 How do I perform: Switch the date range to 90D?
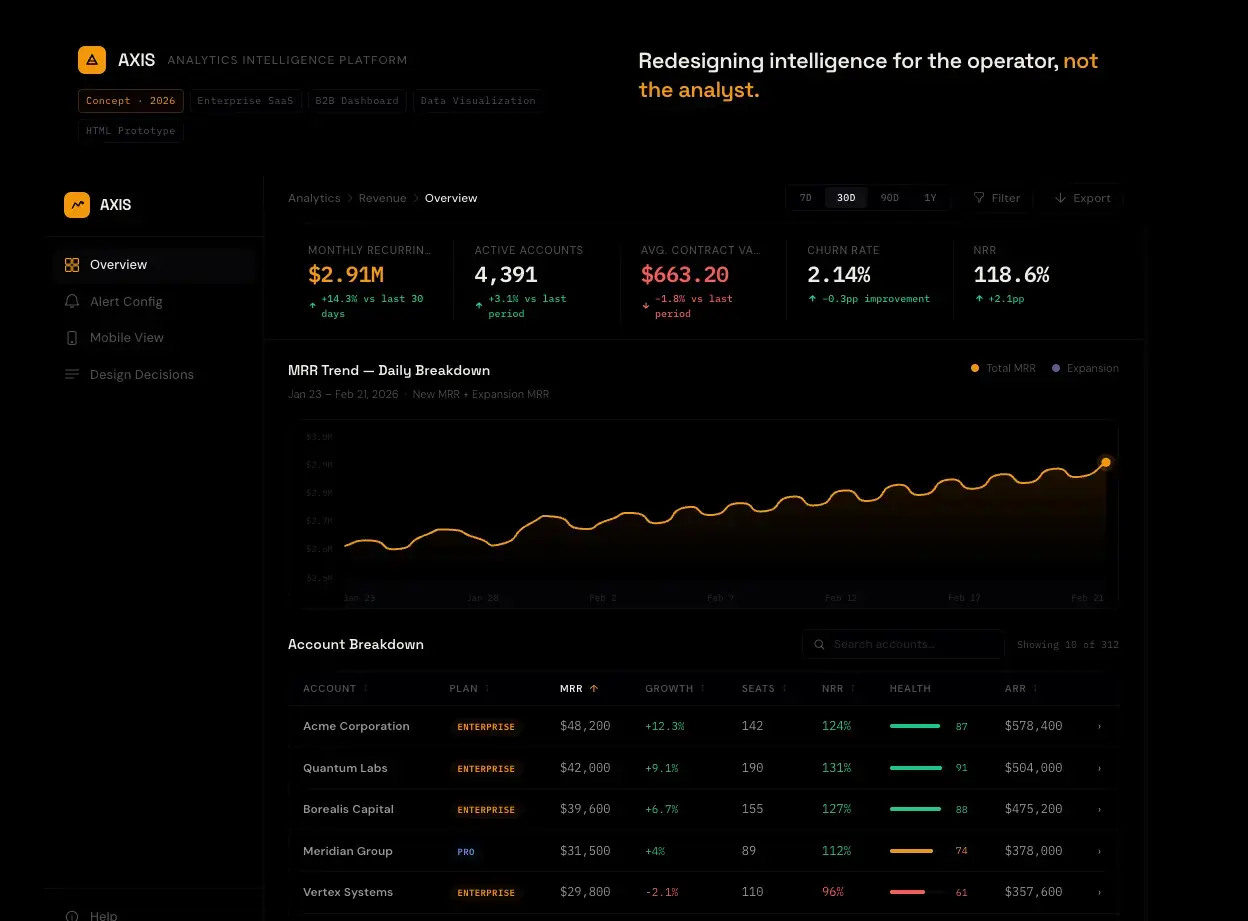889,198
